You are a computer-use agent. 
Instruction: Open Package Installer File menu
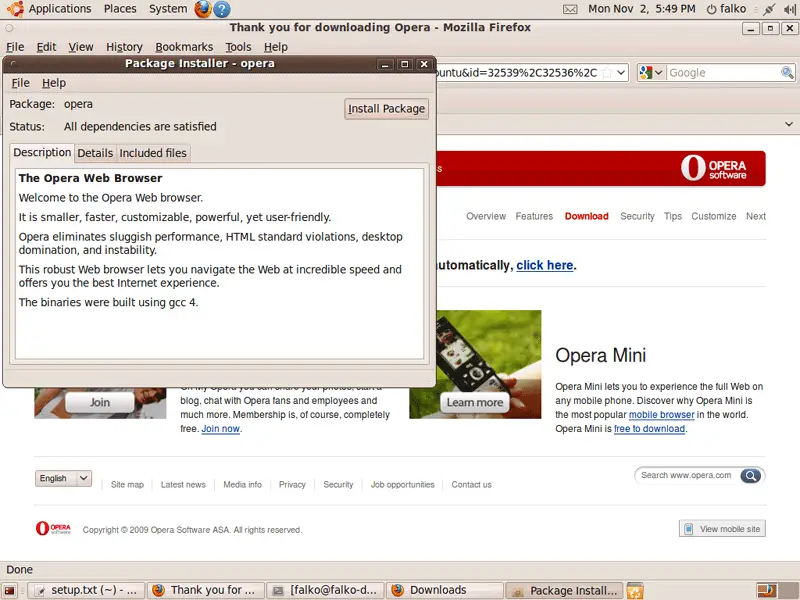20,83
